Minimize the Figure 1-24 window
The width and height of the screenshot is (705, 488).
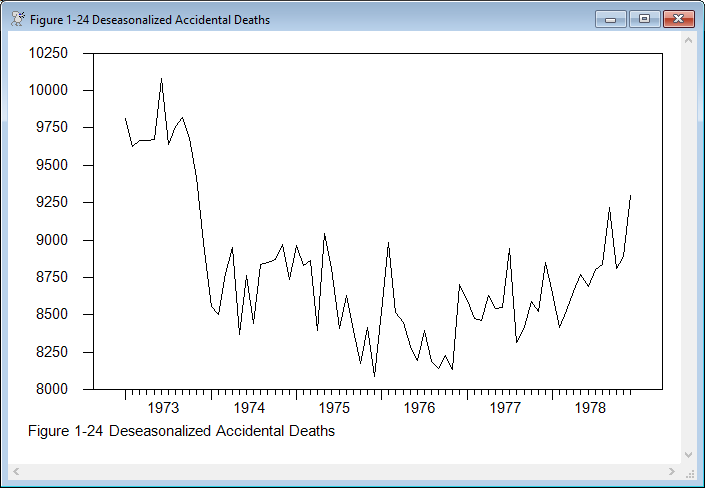(609, 18)
